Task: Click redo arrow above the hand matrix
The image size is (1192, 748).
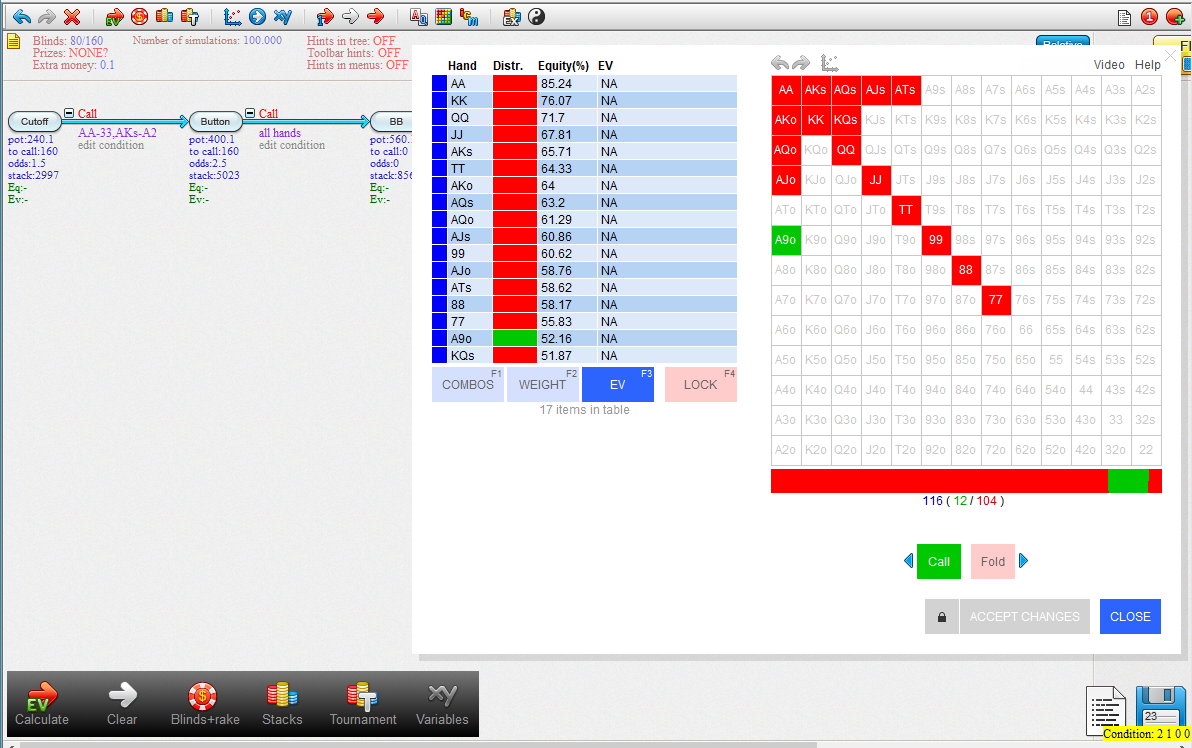Action: [x=800, y=63]
